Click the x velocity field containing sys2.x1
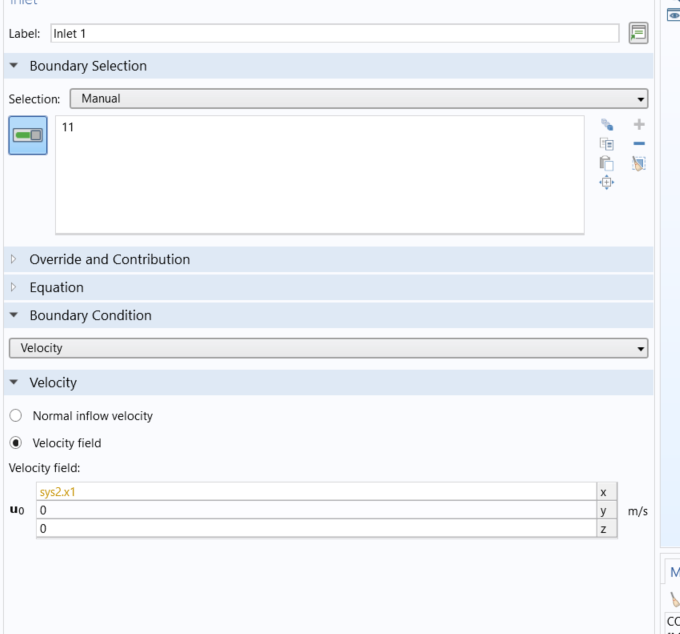The image size is (680, 634). click(315, 492)
